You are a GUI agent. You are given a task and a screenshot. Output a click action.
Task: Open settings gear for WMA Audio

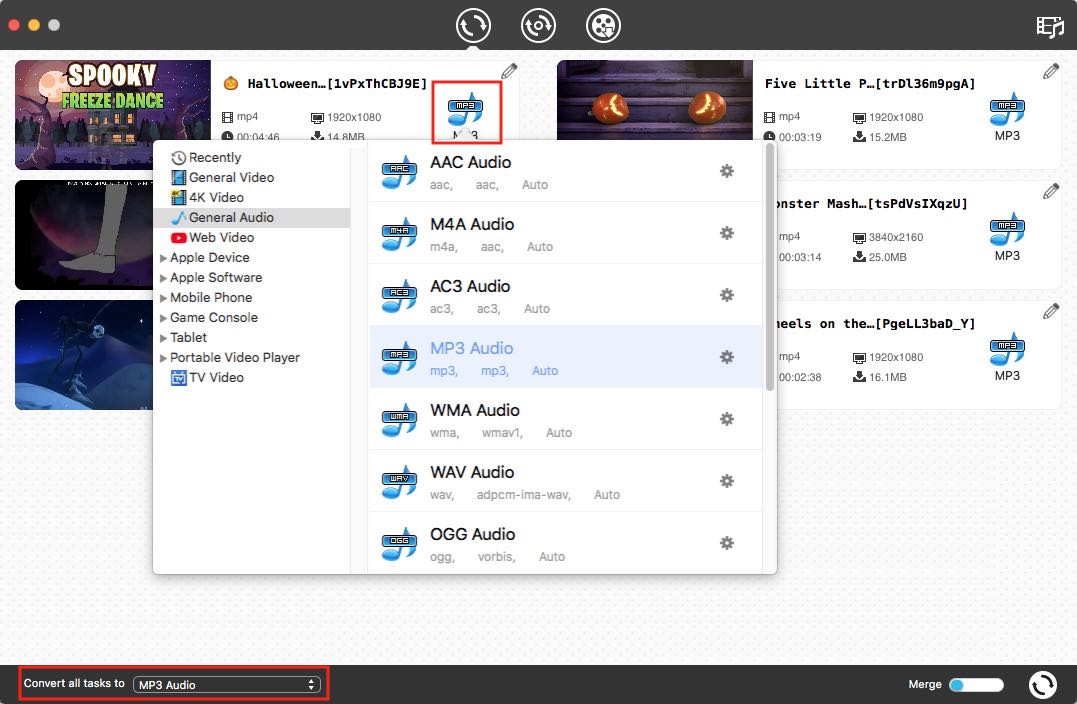(x=727, y=419)
